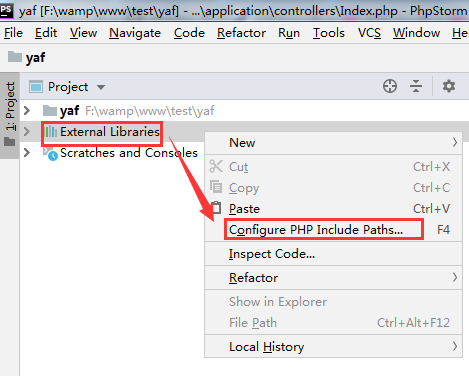Open the Project view dropdown arrow

pos(101,87)
